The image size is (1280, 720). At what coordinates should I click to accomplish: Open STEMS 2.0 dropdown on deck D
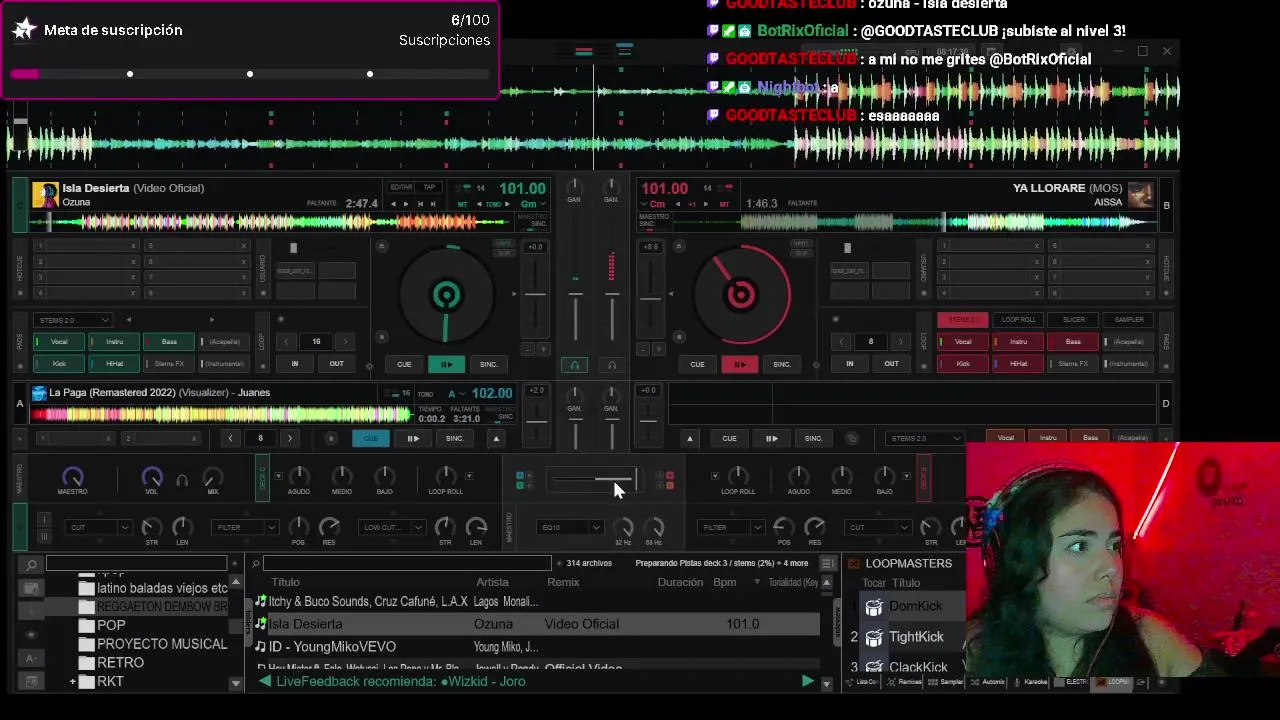point(925,438)
